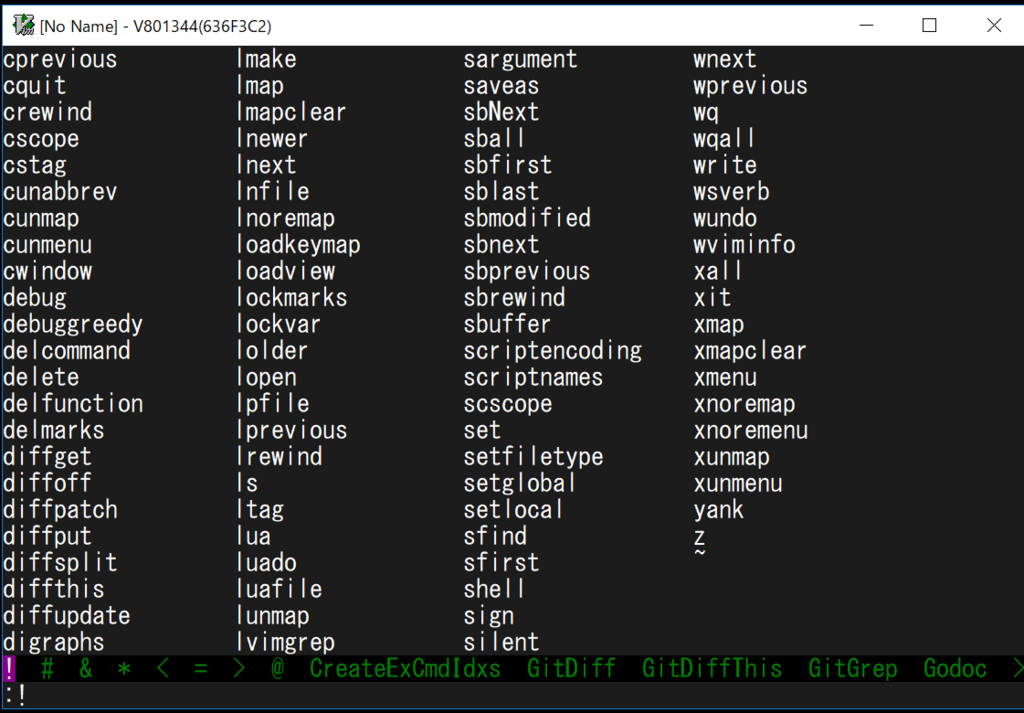1024x713 pixels.
Task: Click the word 'wviminfo'
Action: point(744,246)
